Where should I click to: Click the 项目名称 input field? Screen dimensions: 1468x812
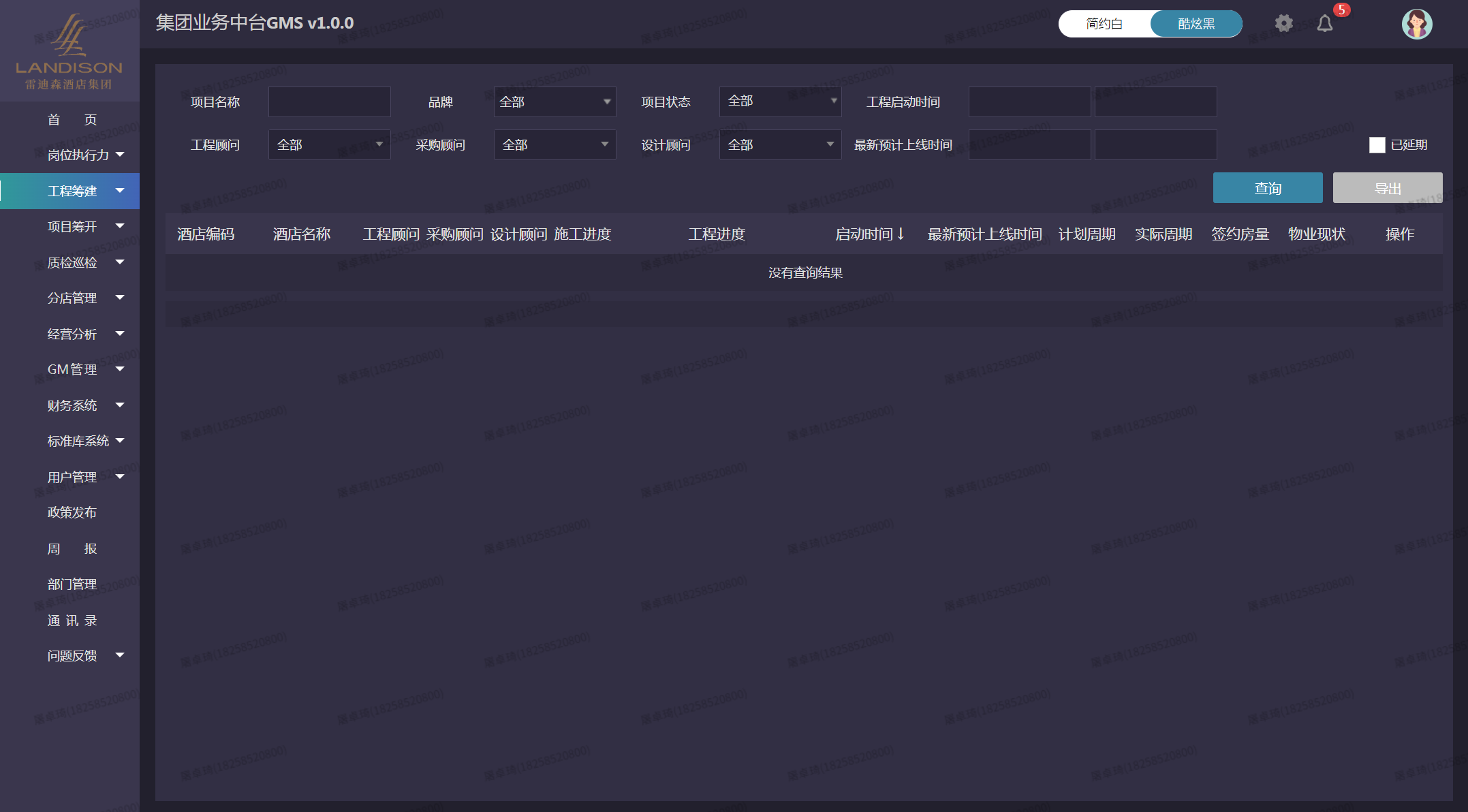329,101
